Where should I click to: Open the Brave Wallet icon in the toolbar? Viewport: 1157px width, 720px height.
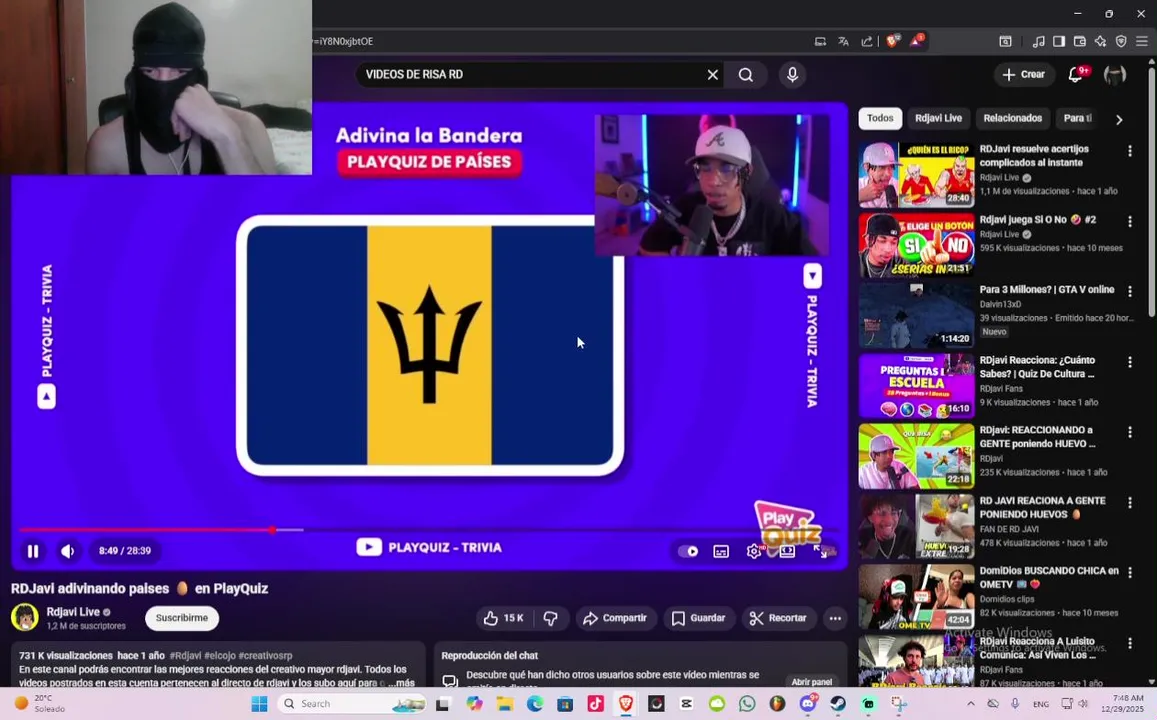point(1080,41)
